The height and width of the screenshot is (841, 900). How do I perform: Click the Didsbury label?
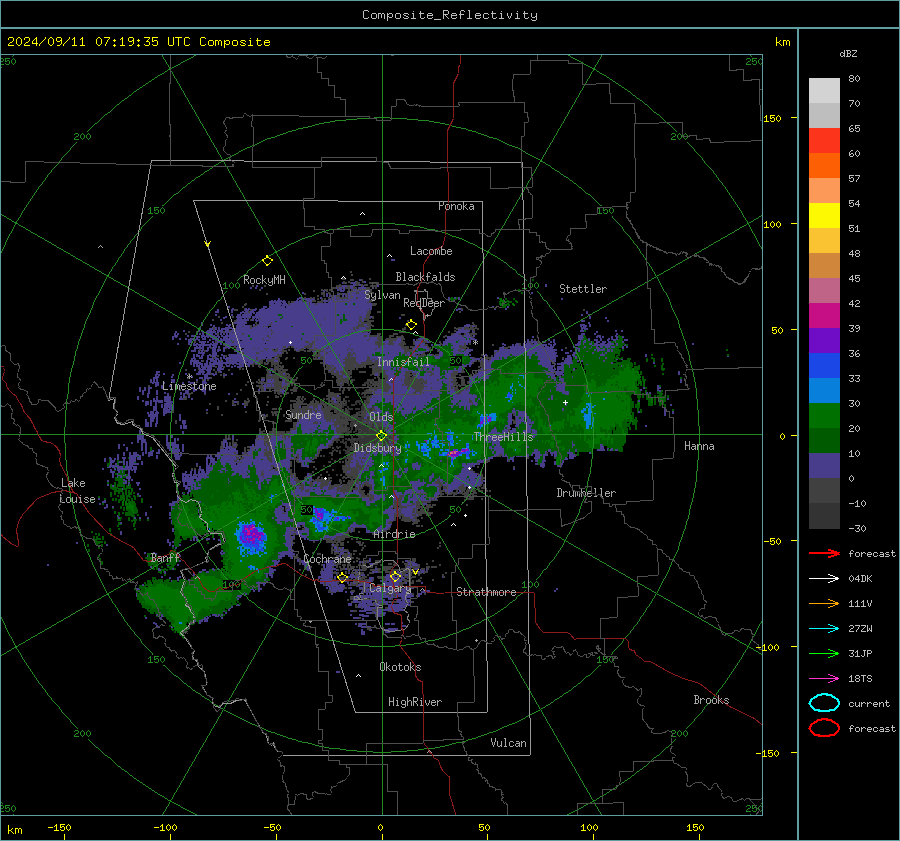tap(377, 448)
